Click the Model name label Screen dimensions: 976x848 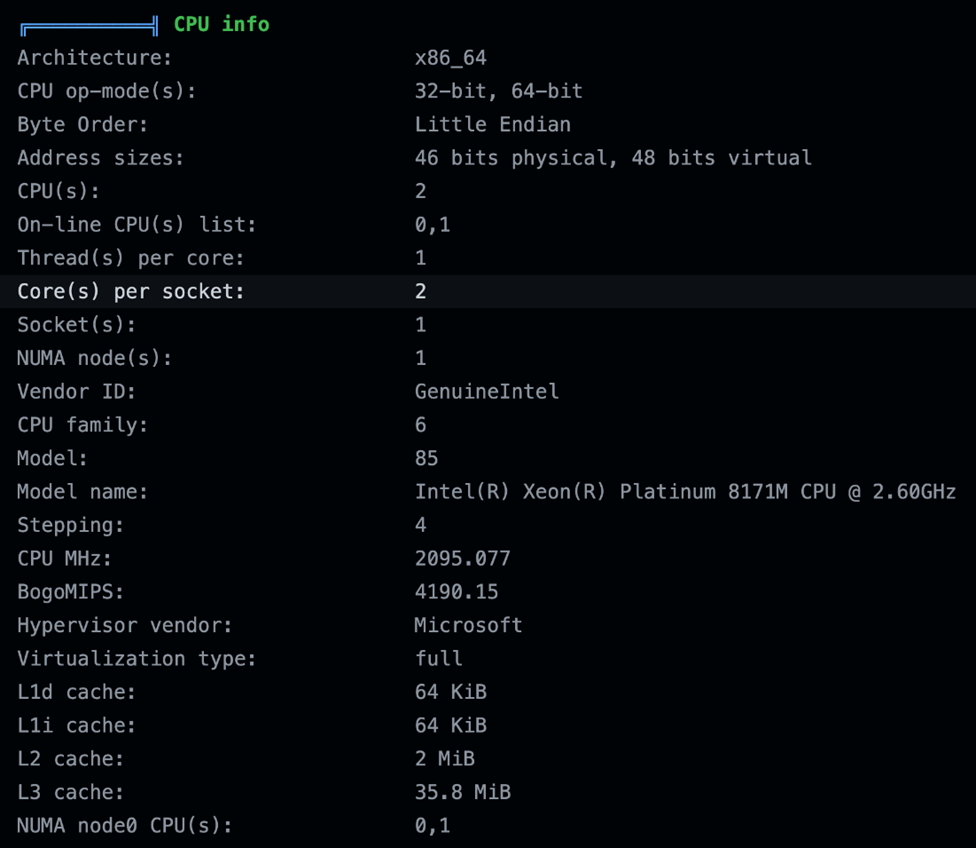[82, 492]
